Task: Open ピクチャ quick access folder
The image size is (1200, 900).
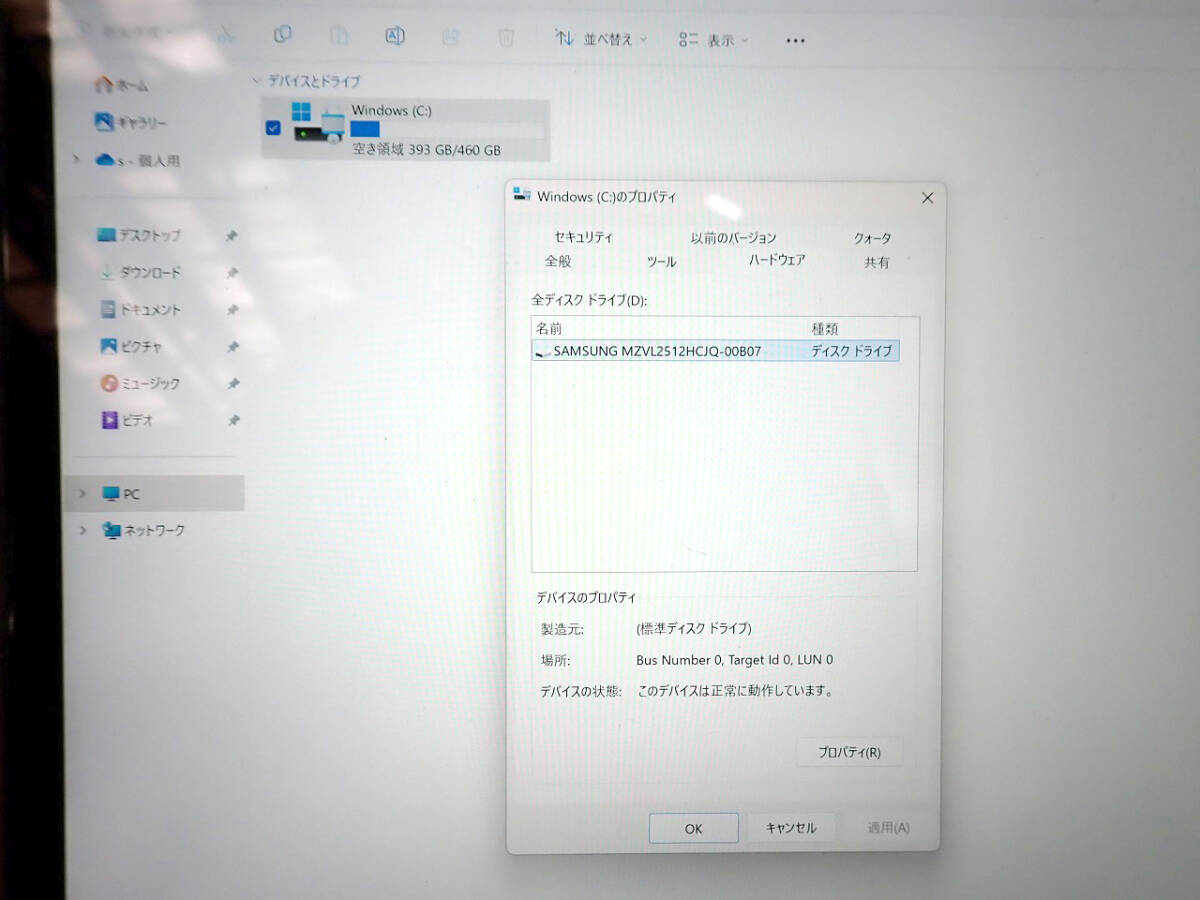Action: tap(131, 347)
